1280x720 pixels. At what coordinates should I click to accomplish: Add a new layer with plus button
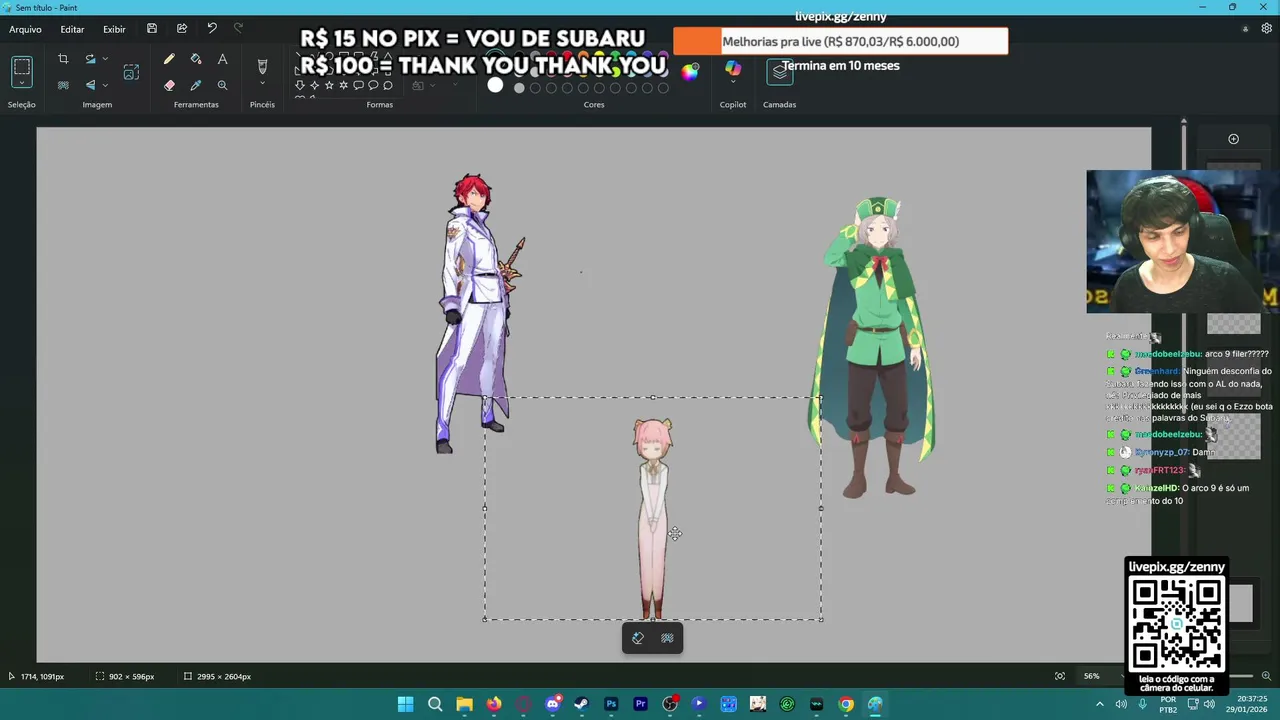[1233, 139]
